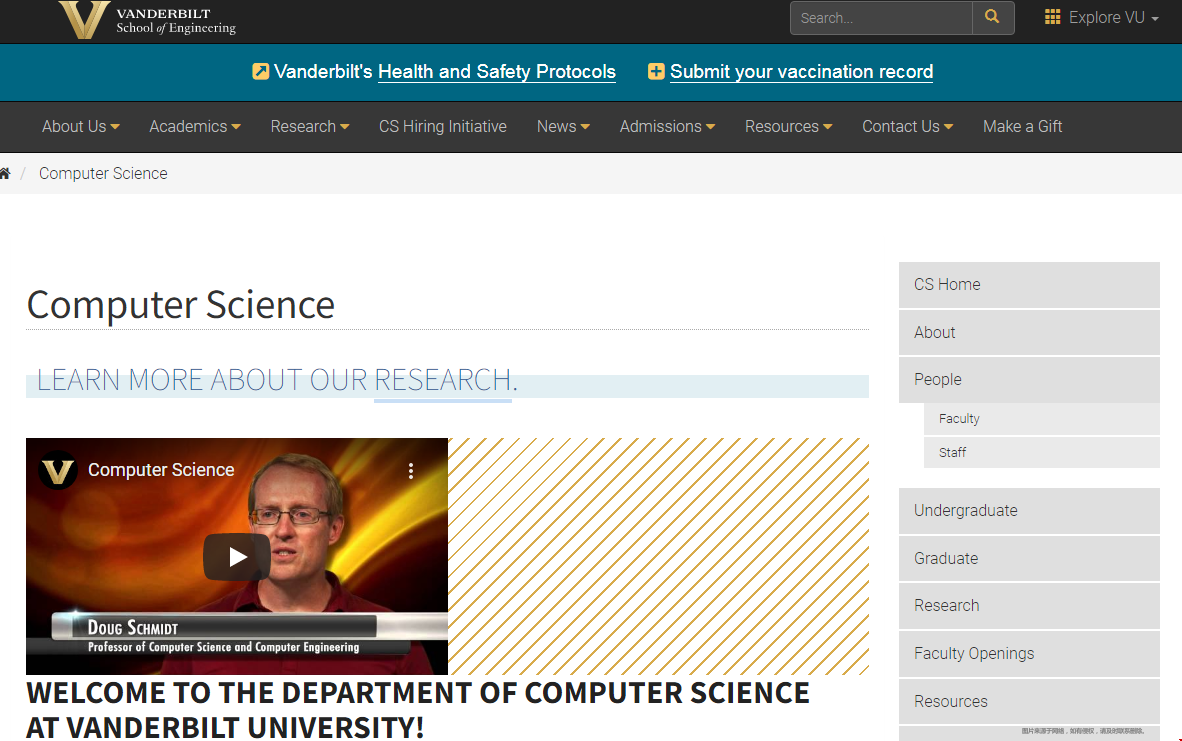Open the Admissions dropdown menu

(667, 127)
